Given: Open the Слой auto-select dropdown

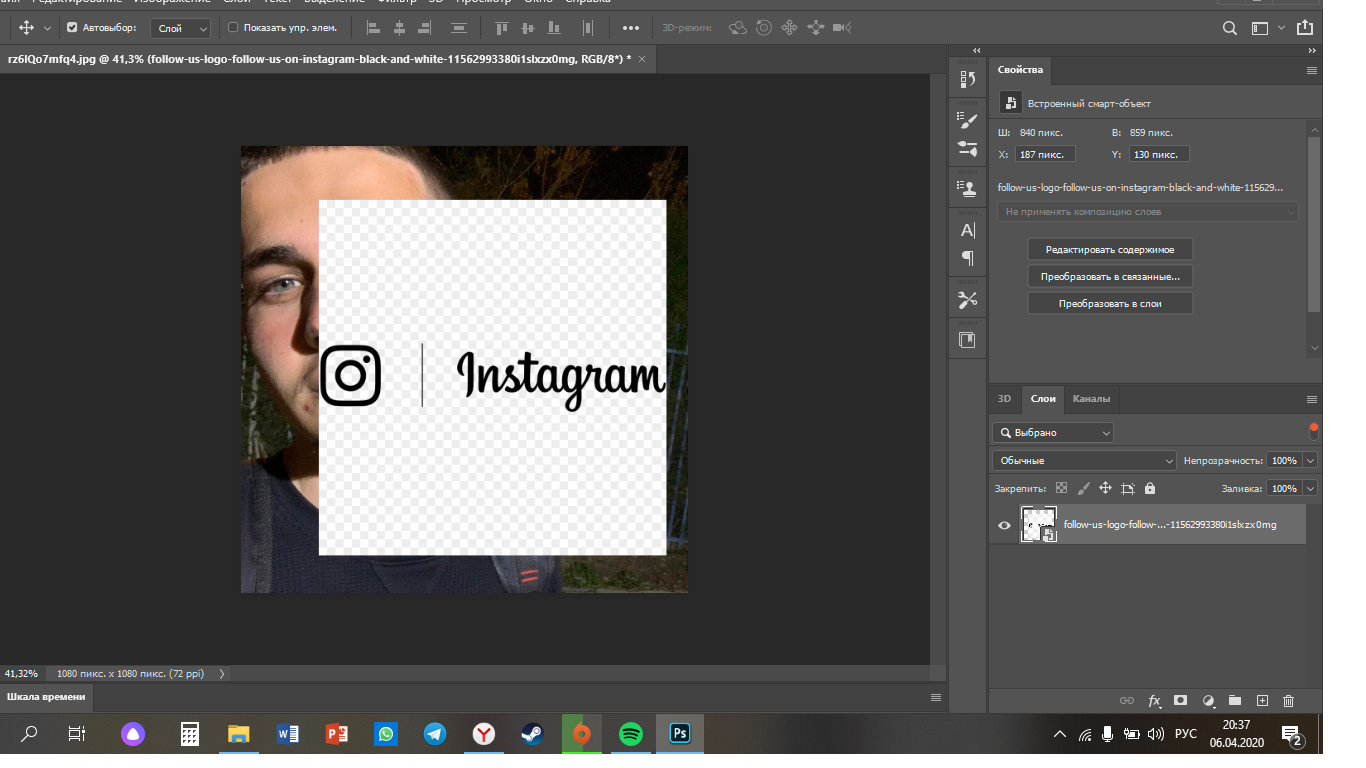Looking at the screenshot, I should (x=182, y=29).
